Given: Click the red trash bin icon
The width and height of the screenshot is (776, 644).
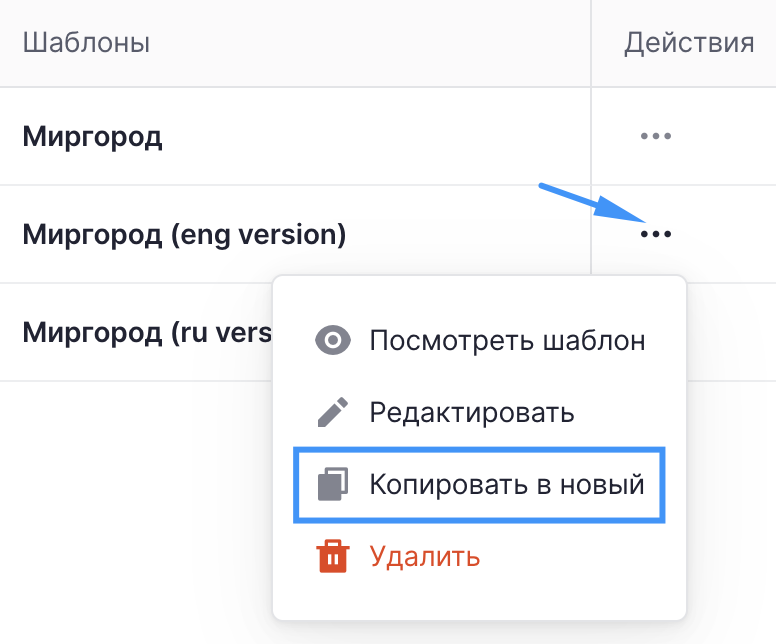Looking at the screenshot, I should point(333,556).
